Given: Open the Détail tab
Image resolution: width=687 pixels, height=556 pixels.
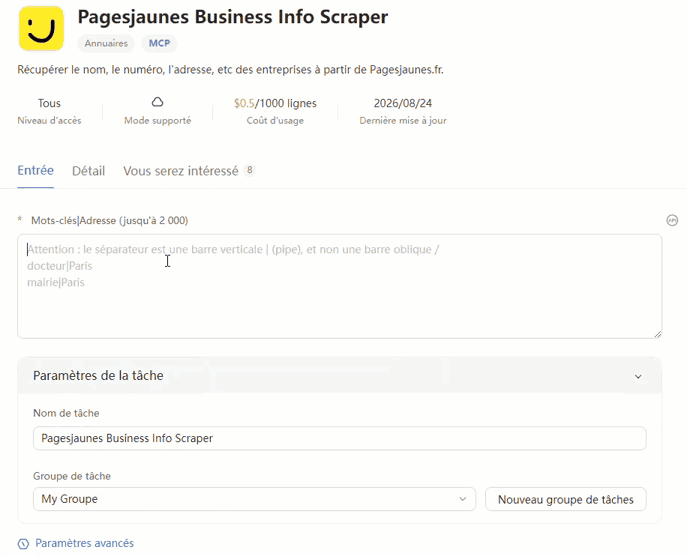Looking at the screenshot, I should [89, 171].
